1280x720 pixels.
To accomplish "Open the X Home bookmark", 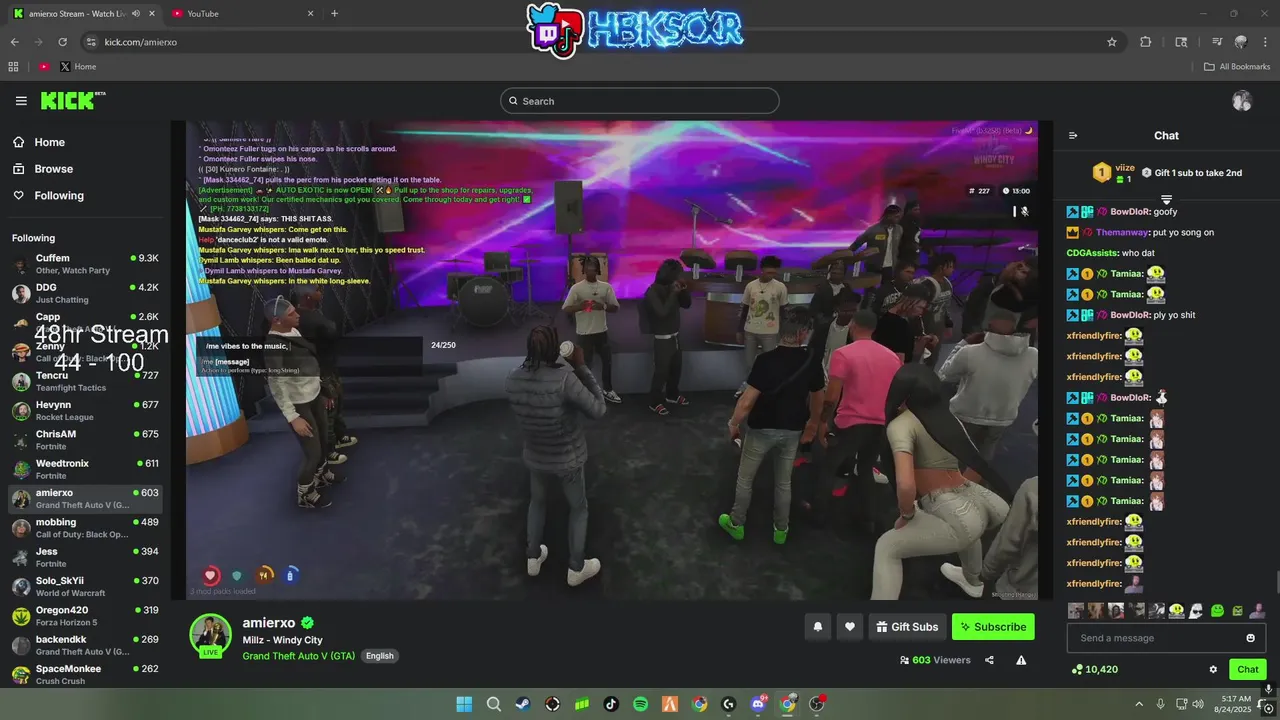I will [78, 67].
